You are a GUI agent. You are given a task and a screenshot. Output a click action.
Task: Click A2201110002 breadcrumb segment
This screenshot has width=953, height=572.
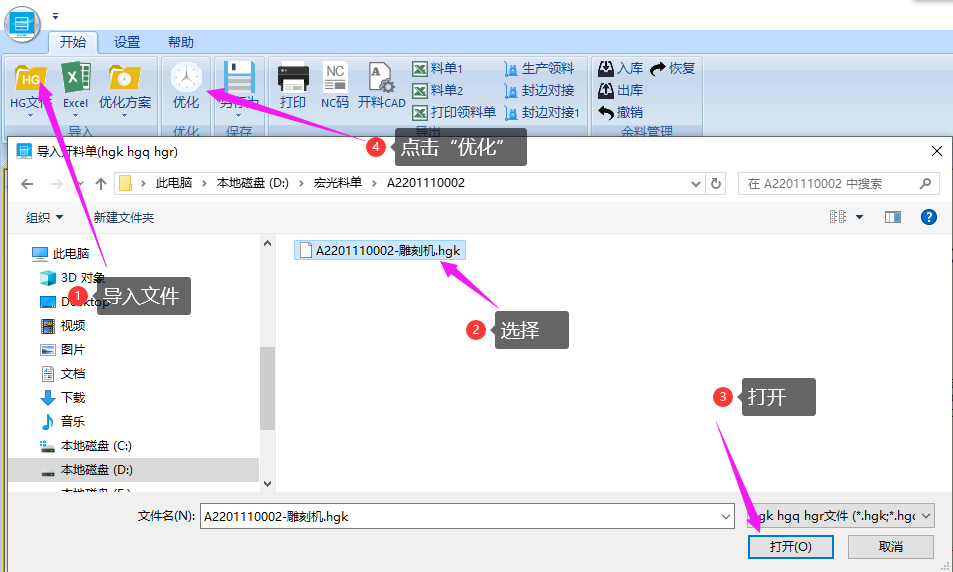[426, 183]
